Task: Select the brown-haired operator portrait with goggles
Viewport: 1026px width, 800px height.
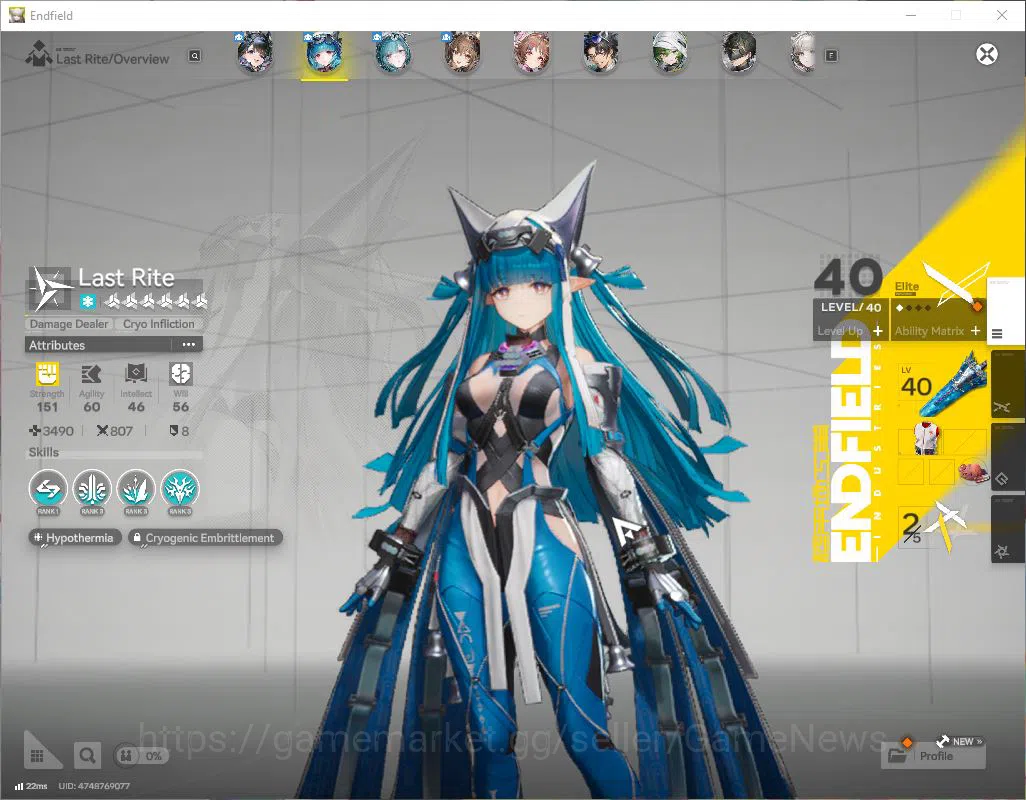Action: tap(463, 53)
